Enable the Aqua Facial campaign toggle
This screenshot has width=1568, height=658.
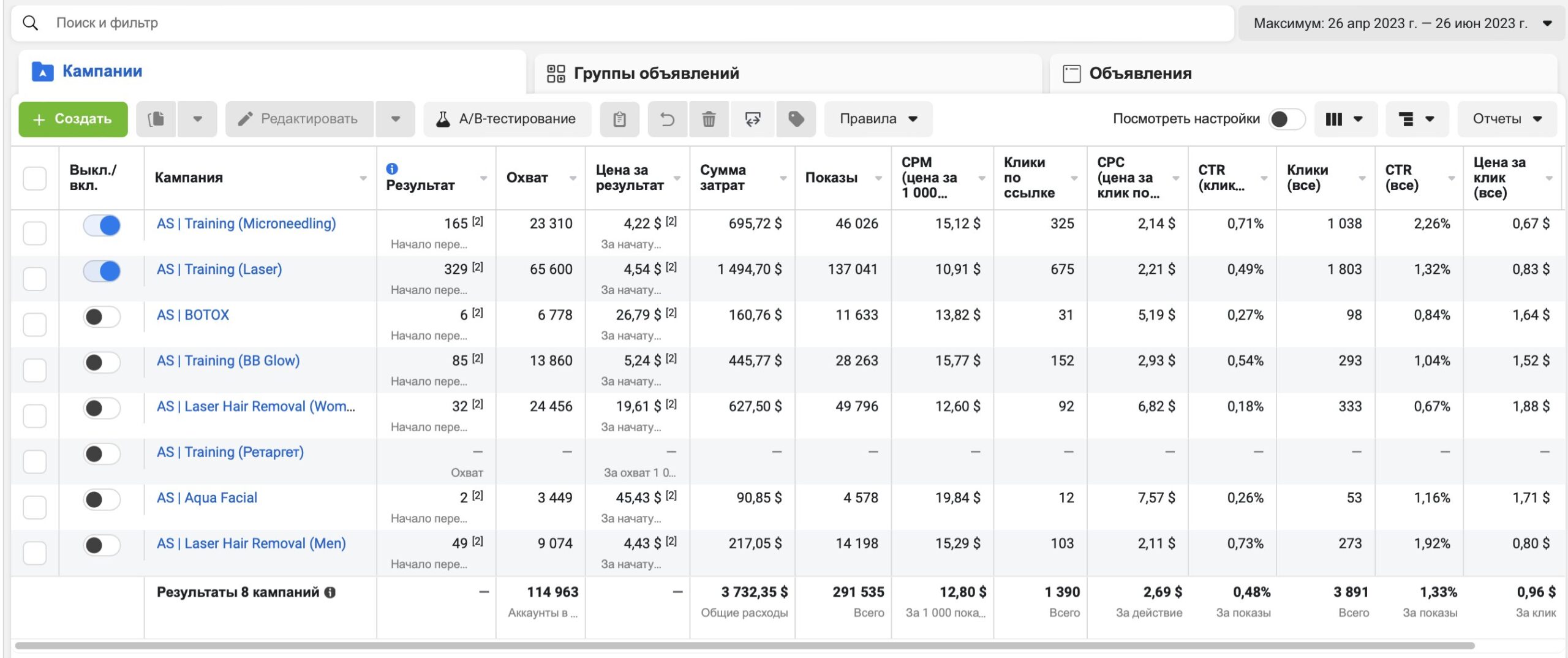[102, 499]
